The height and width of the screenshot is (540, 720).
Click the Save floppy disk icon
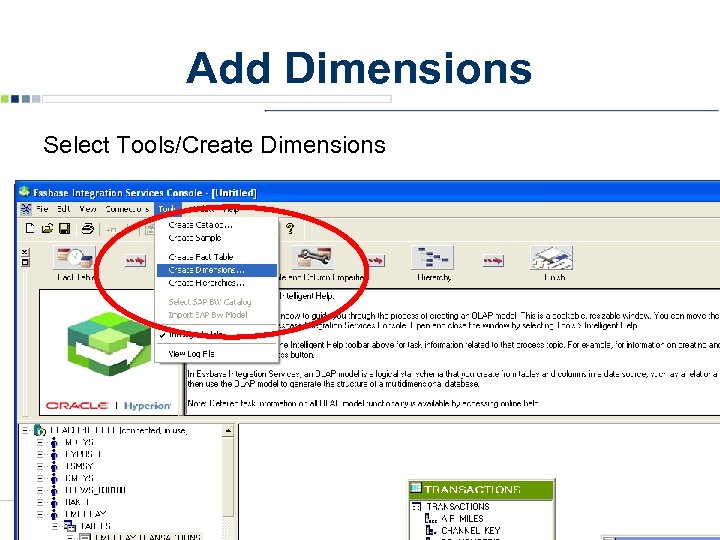pos(64,228)
